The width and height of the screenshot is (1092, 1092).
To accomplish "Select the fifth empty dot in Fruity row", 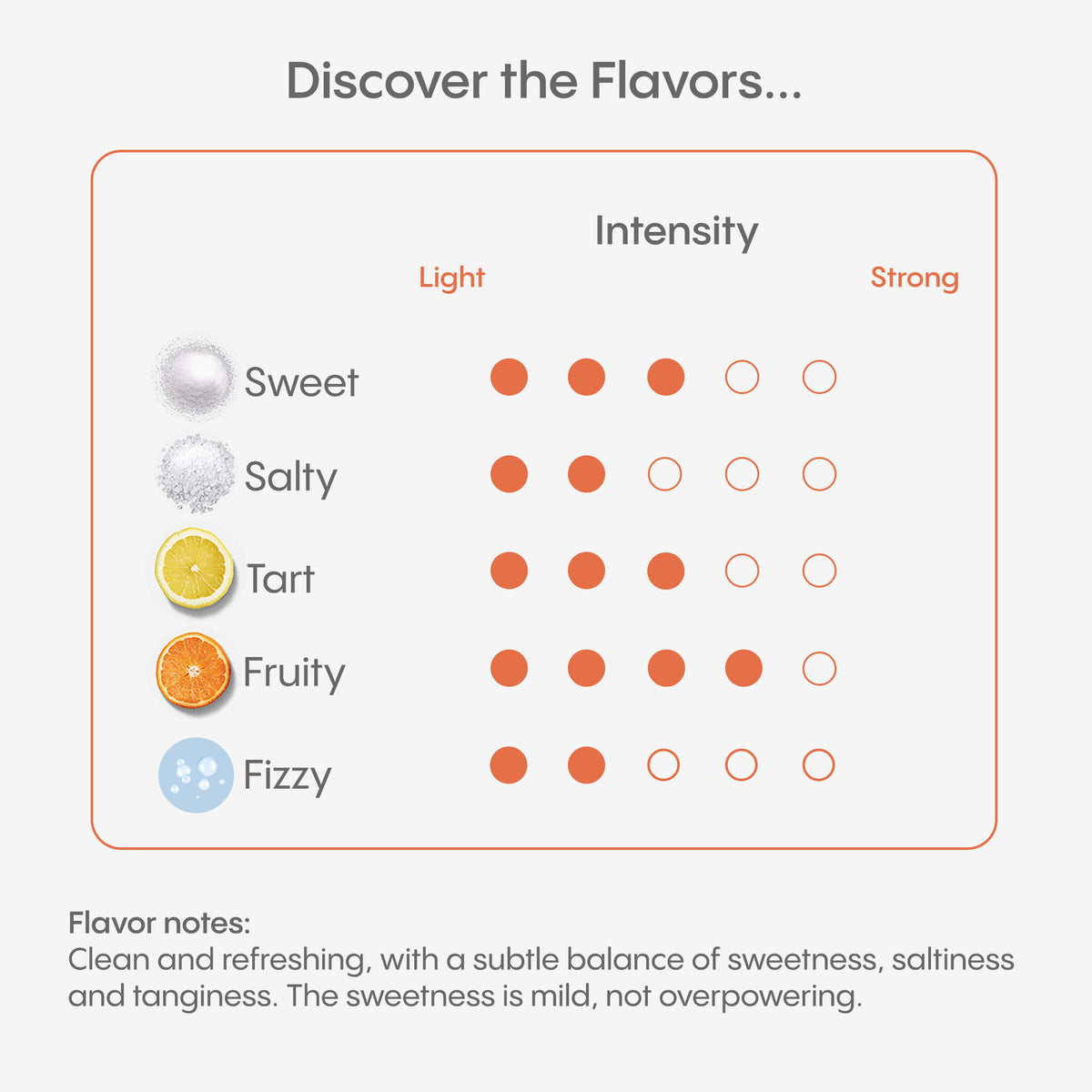I will point(819,669).
